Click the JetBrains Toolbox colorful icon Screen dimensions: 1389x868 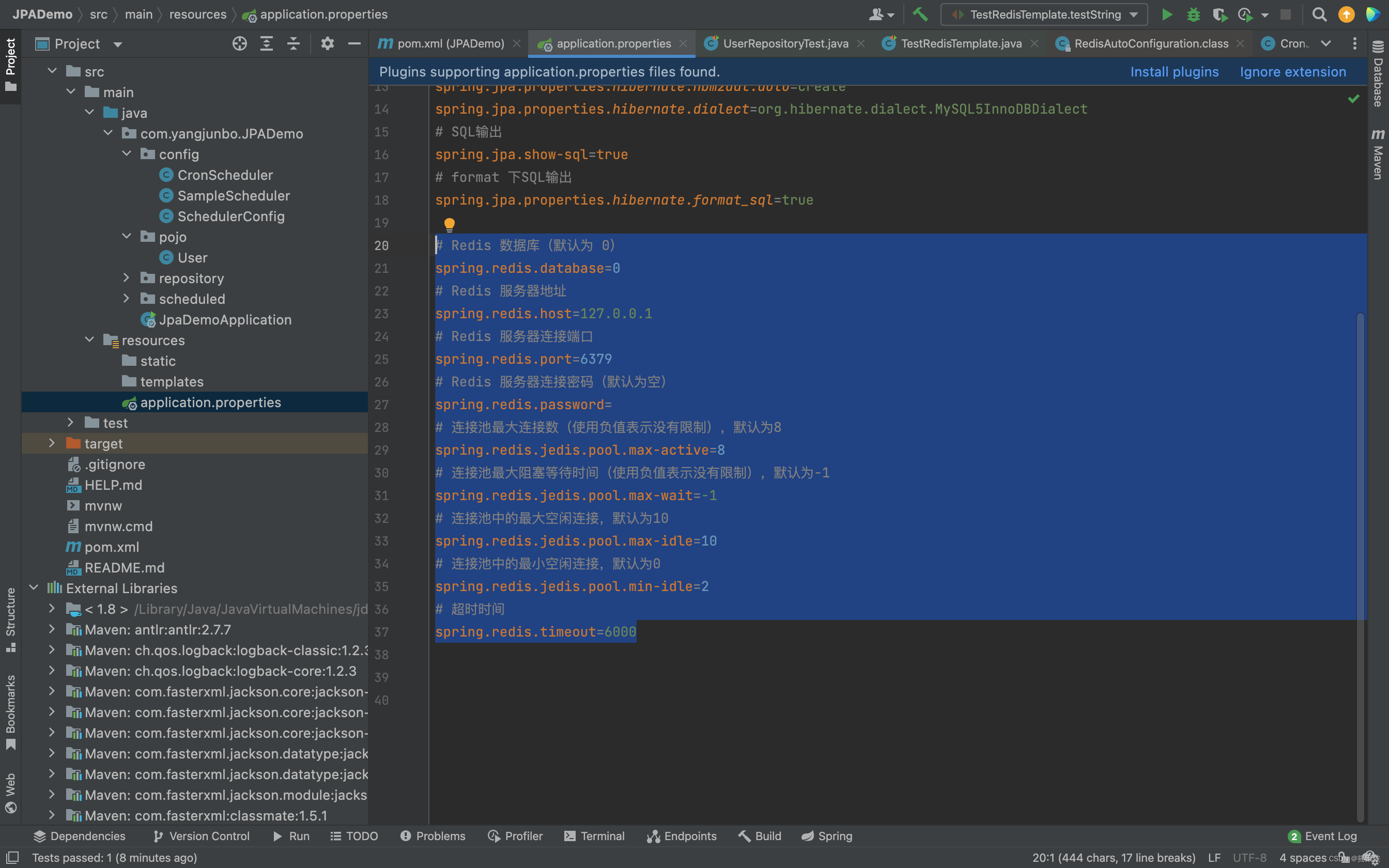(x=1373, y=14)
